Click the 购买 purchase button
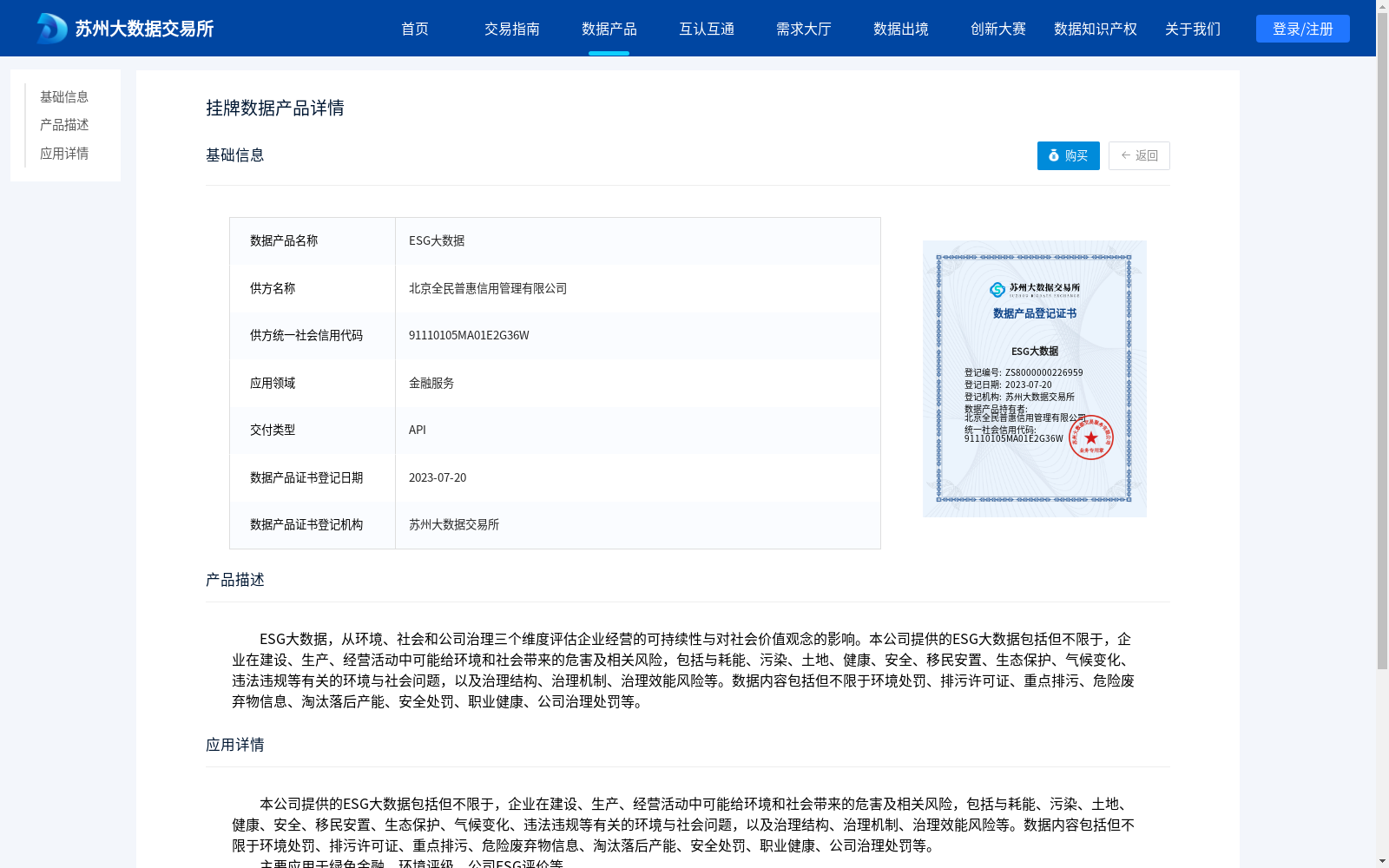This screenshot has width=1389, height=868. [1069, 155]
